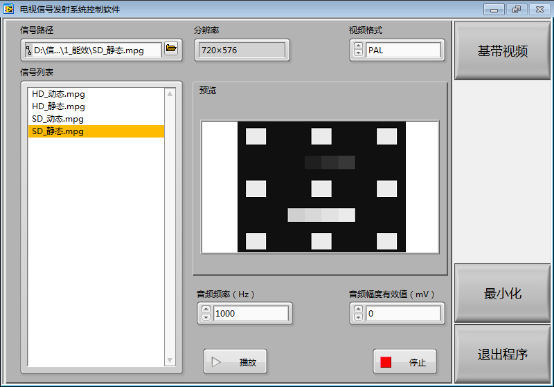Increase audio amplitude mV with up arrow
554x387 pixels.
click(x=358, y=309)
